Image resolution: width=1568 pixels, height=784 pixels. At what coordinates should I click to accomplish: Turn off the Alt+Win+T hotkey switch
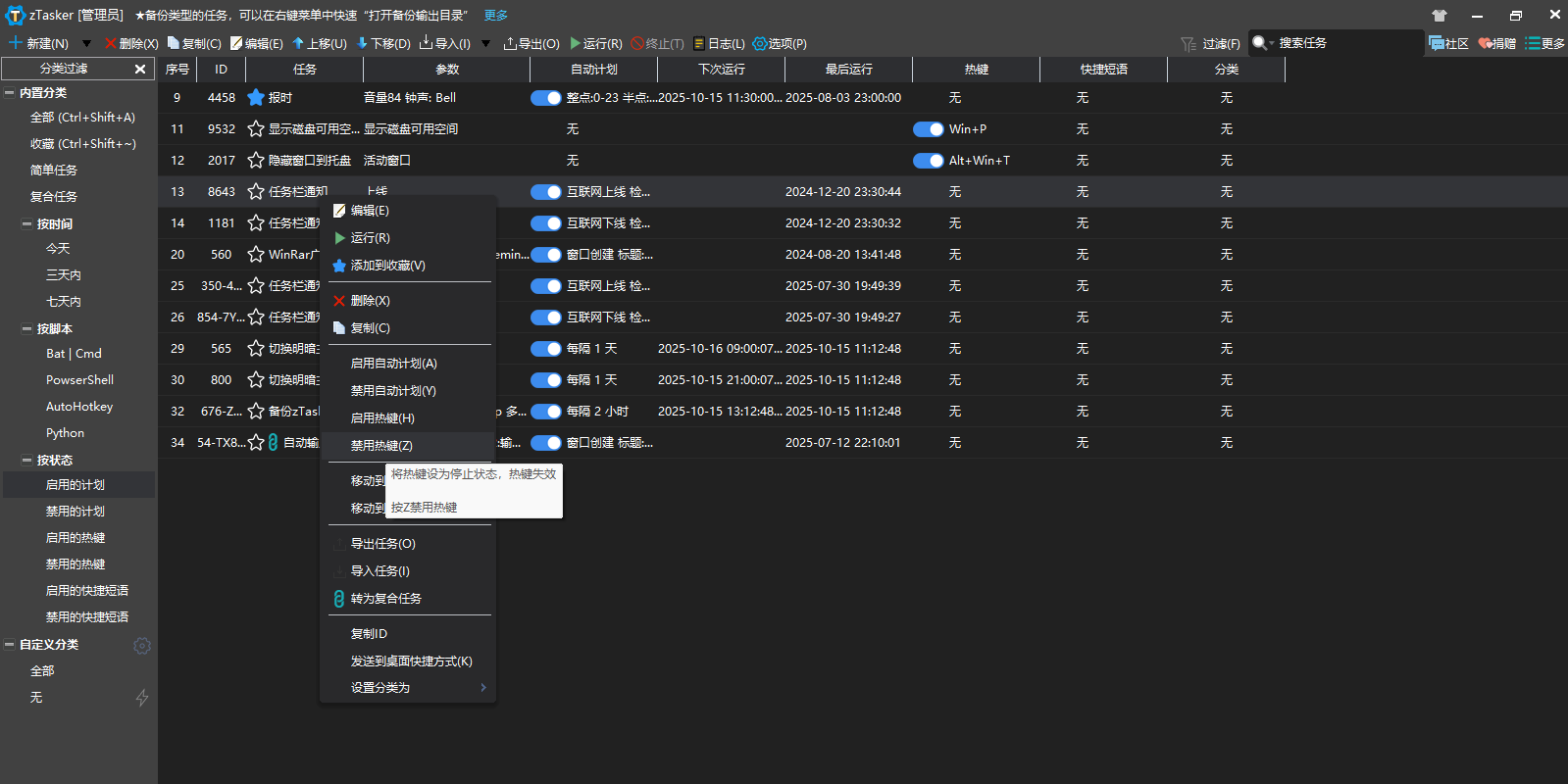pyautogui.click(x=928, y=161)
